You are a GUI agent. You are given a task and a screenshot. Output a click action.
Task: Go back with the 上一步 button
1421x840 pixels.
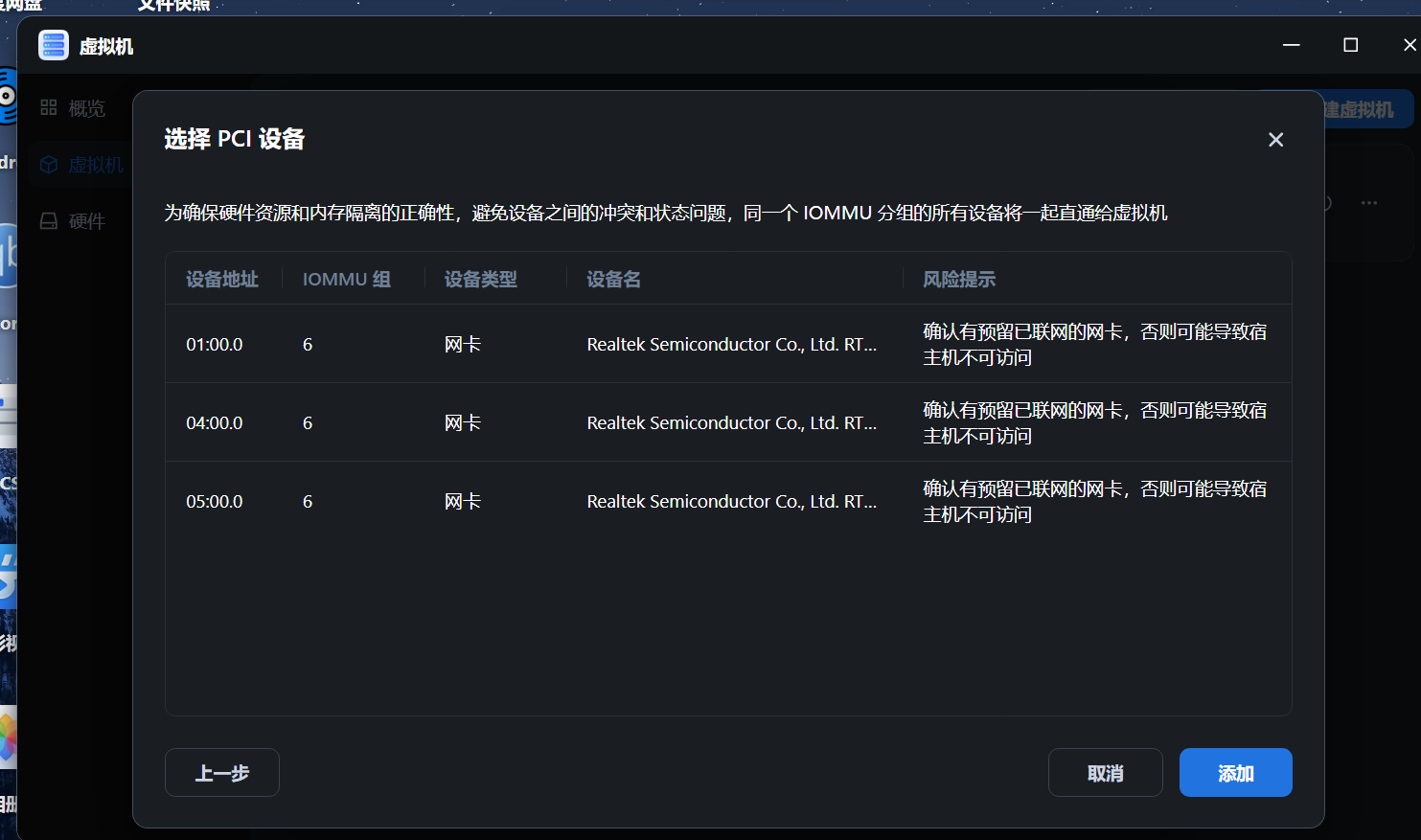[x=222, y=773]
